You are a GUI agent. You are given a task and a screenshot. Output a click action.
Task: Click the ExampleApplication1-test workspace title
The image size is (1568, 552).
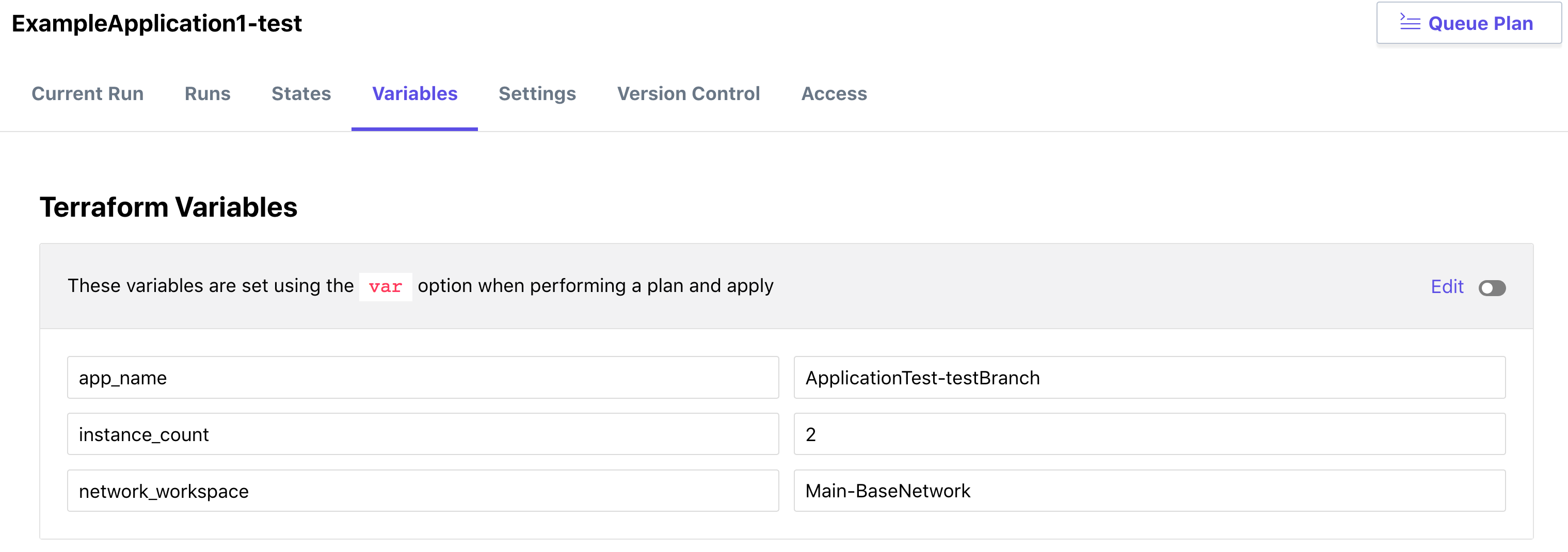156,24
